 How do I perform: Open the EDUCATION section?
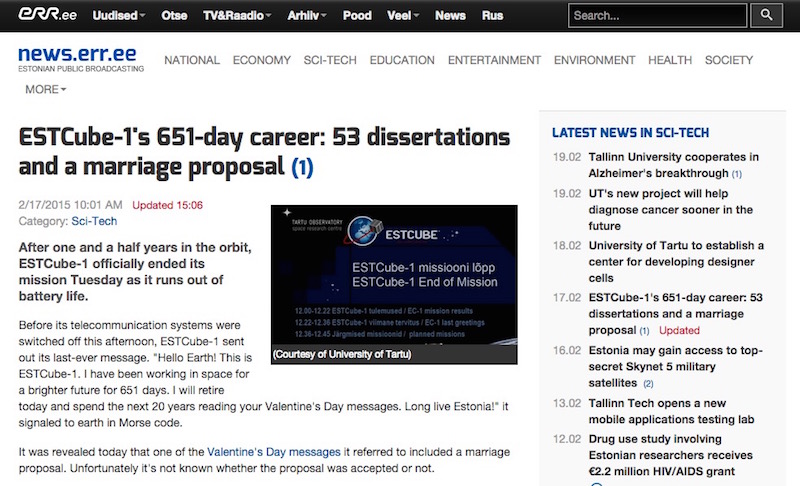[402, 60]
